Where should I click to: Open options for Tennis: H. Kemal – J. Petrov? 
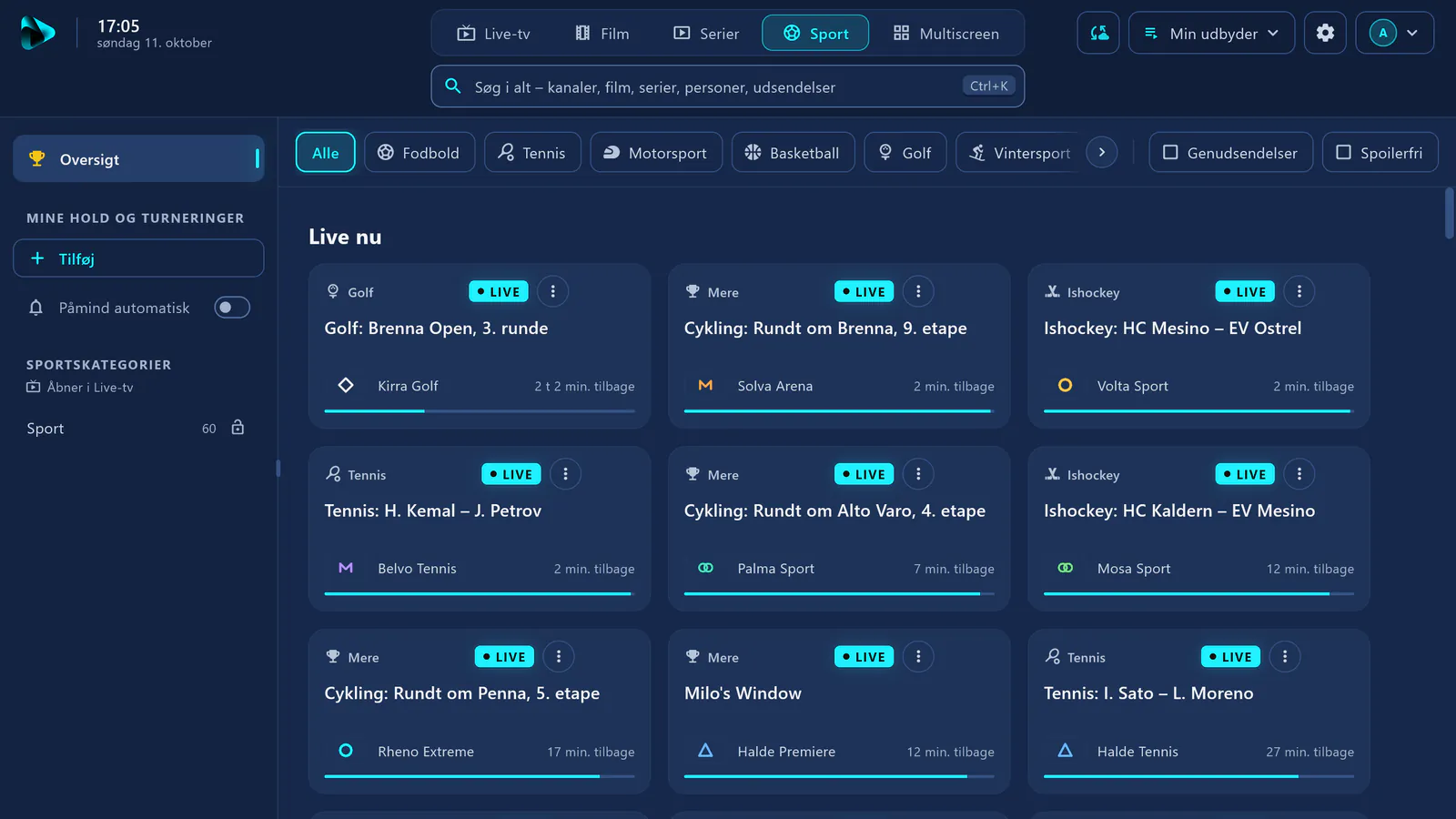tap(565, 474)
